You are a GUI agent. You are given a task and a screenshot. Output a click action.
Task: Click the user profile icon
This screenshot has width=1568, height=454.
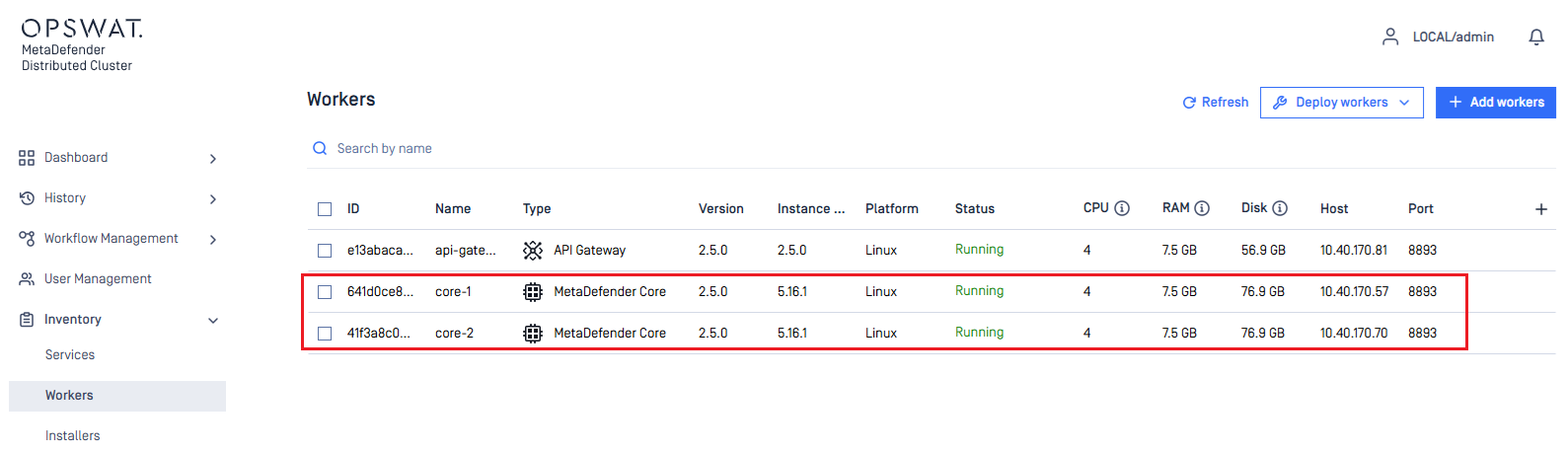point(1390,38)
